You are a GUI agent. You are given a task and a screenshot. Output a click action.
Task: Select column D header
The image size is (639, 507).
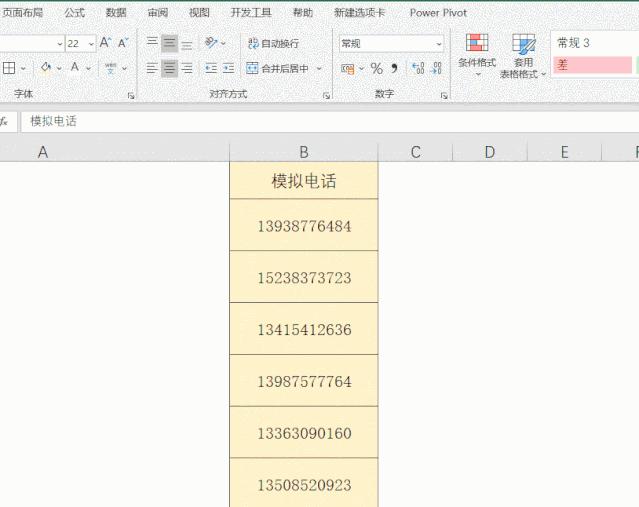click(490, 152)
